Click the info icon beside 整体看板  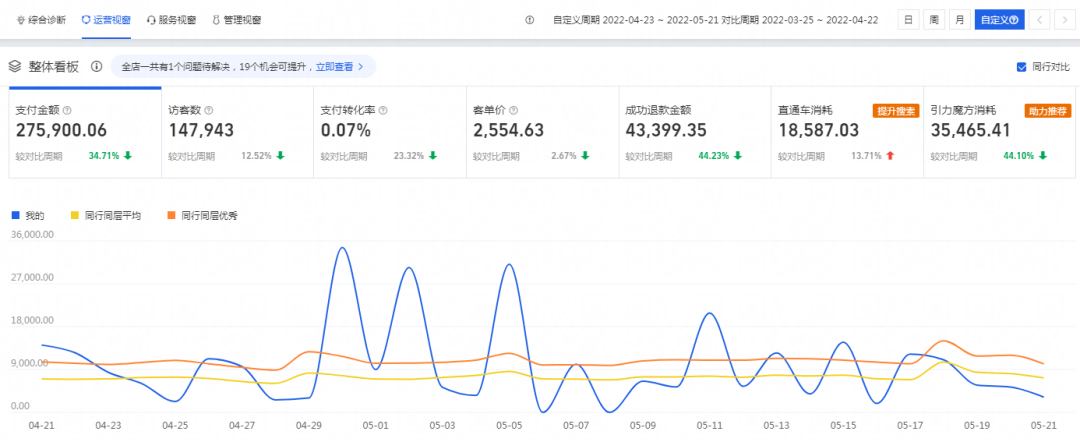[x=97, y=66]
